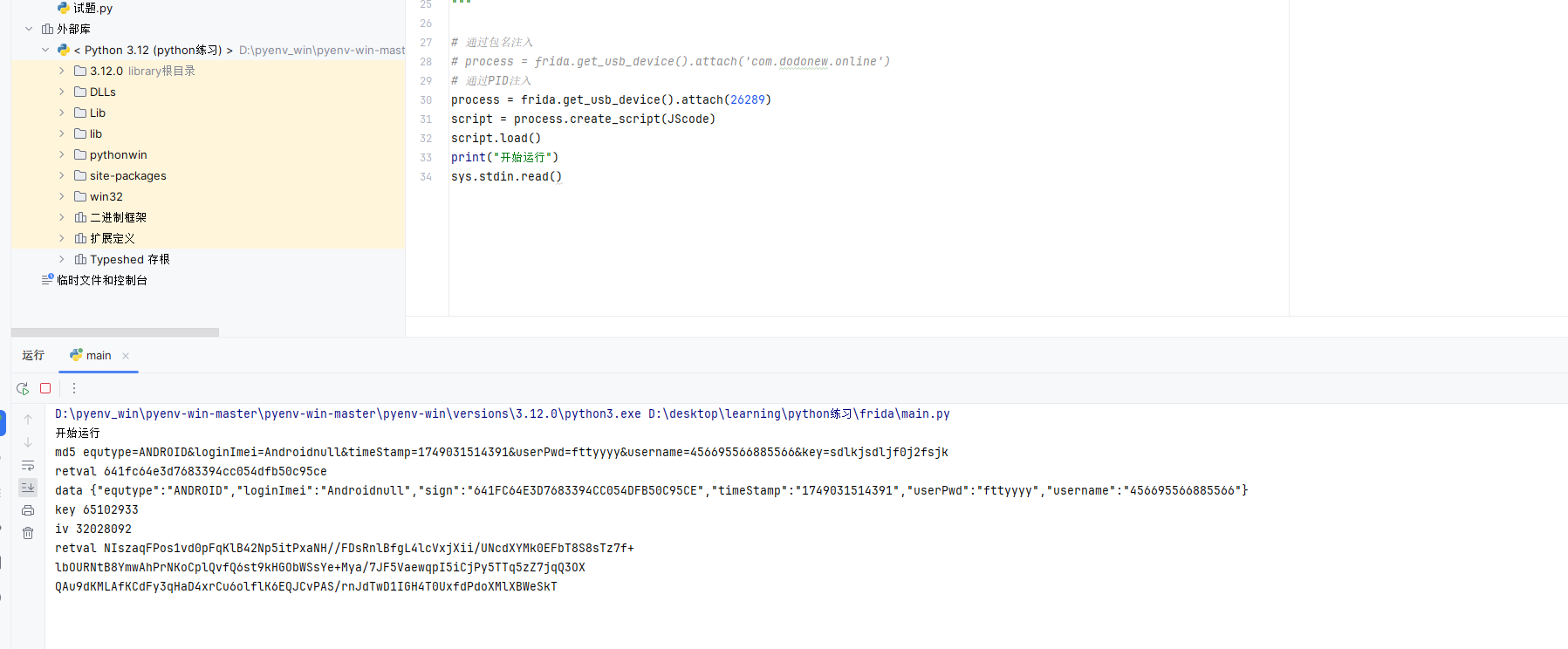Stop the running main process
Image resolution: width=1568 pixels, height=649 pixels.
(45, 388)
